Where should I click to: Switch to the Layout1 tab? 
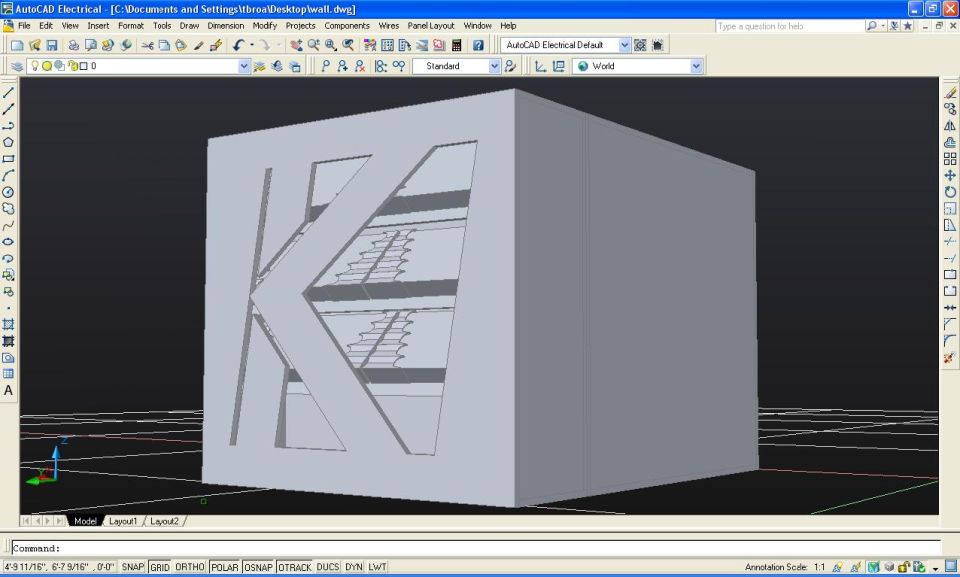123,521
